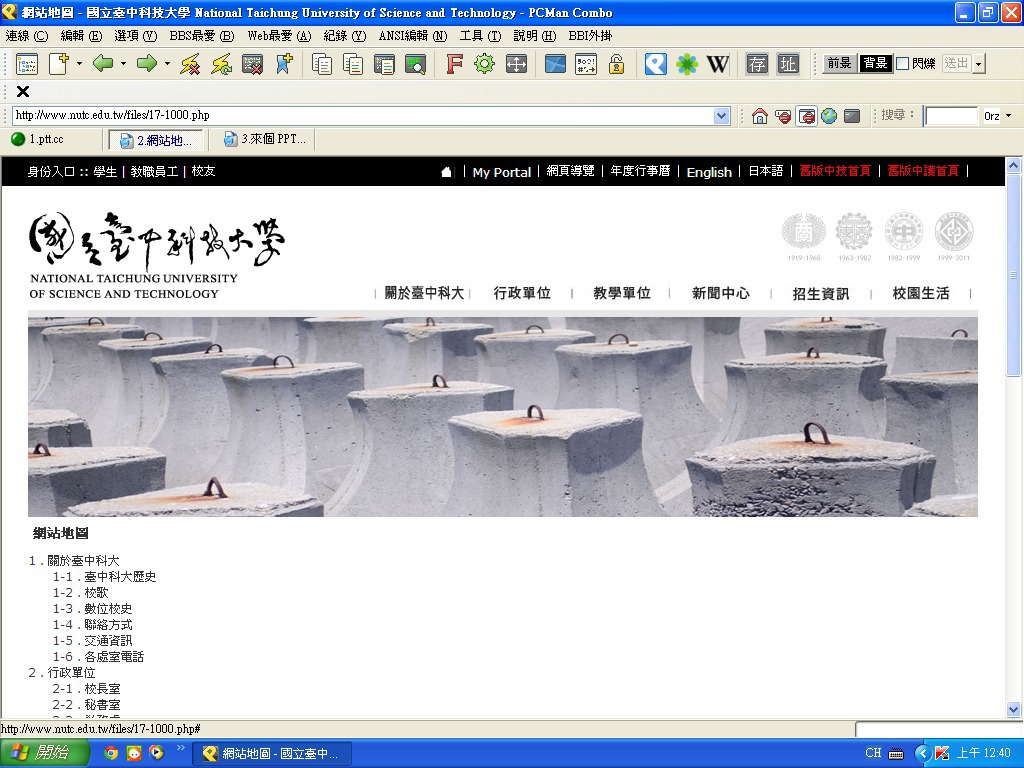1024x768 pixels.
Task: Open the Windows 開始 Start button
Action: click(x=44, y=753)
